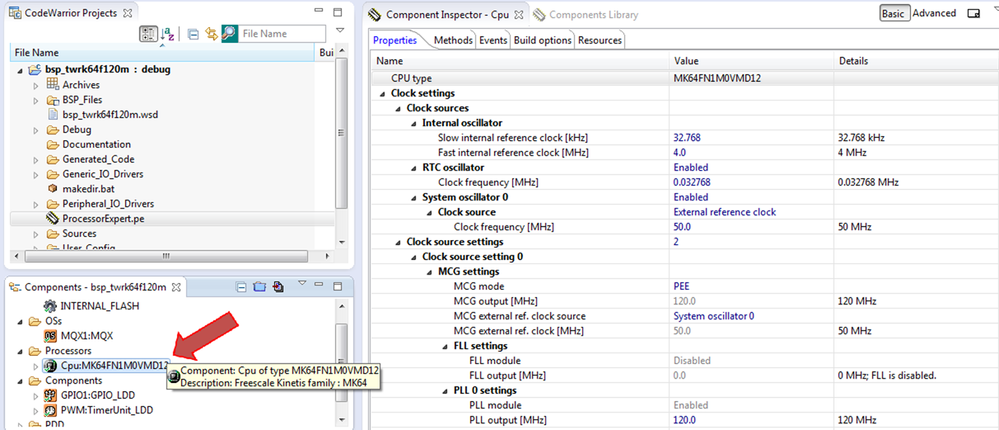Click the a-z alphabetical sort icon
999x430 pixels.
click(168, 34)
